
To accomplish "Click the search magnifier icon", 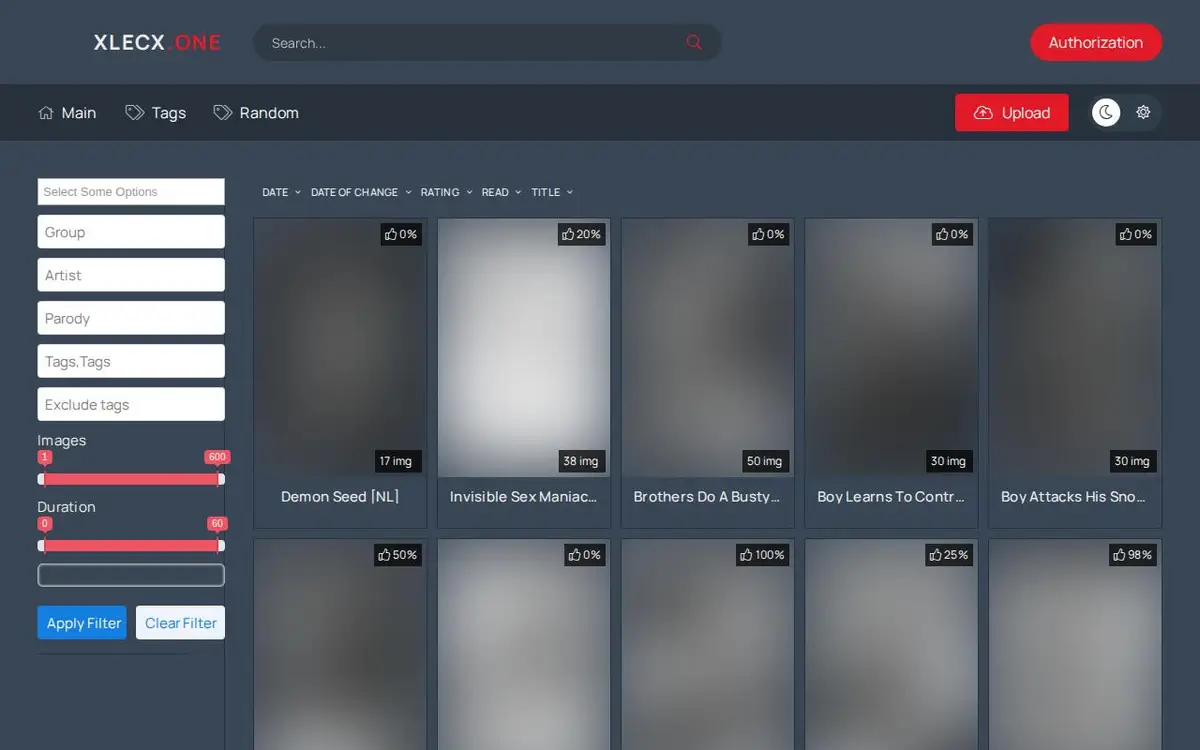I will (694, 42).
